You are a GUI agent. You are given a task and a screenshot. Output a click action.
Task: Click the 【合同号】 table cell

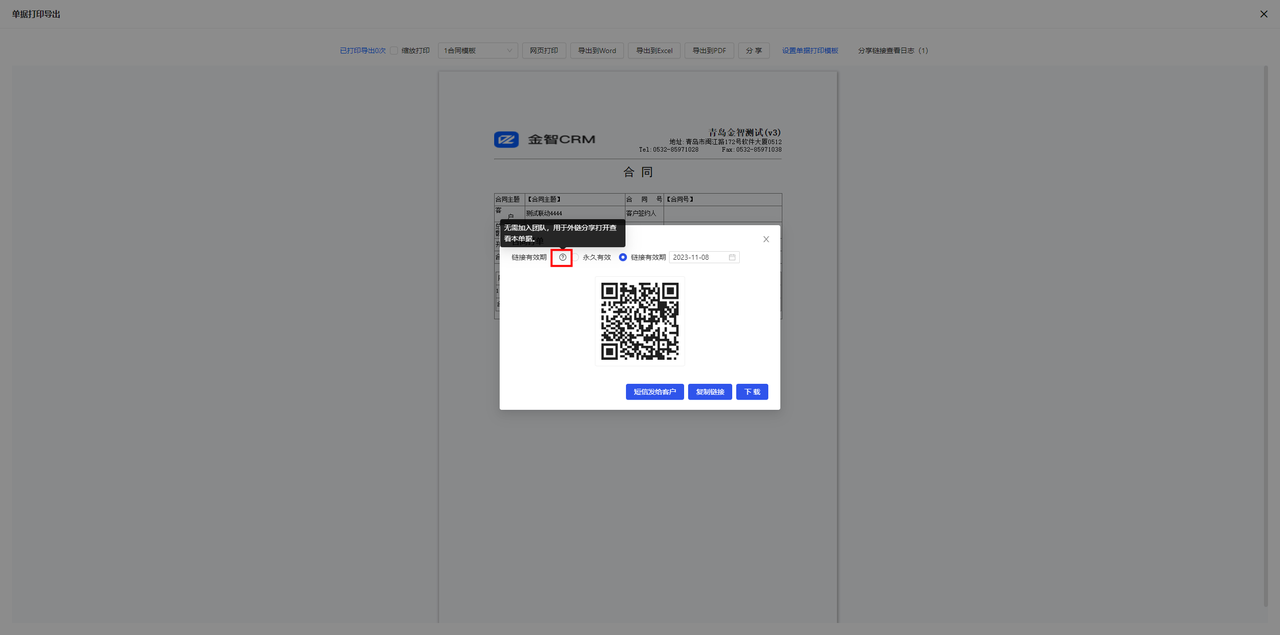click(723, 199)
